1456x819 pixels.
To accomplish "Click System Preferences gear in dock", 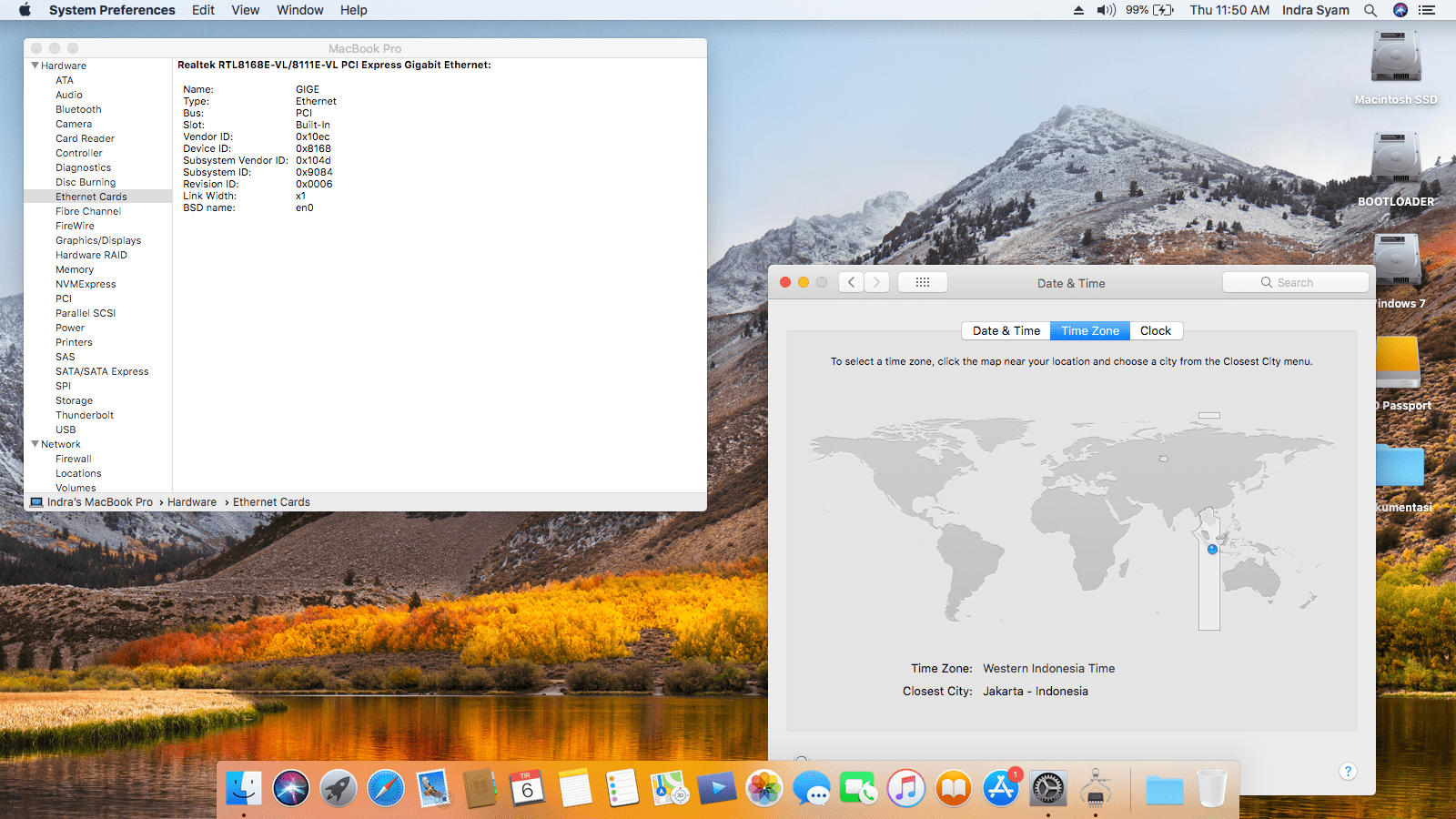I will tap(1048, 788).
